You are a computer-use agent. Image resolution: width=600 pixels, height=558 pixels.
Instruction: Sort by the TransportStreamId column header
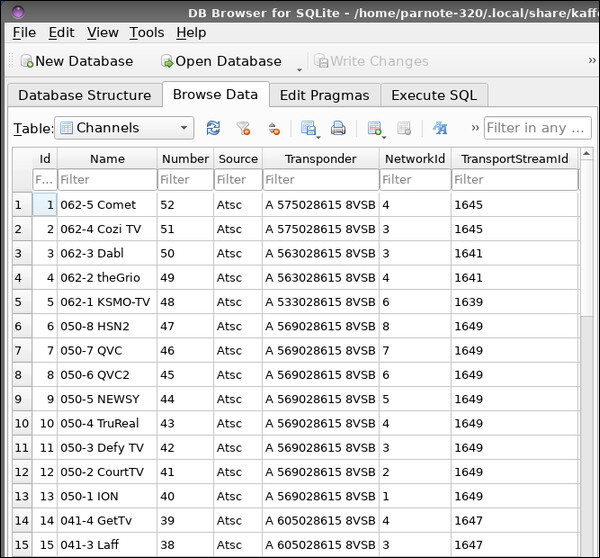tap(515, 159)
